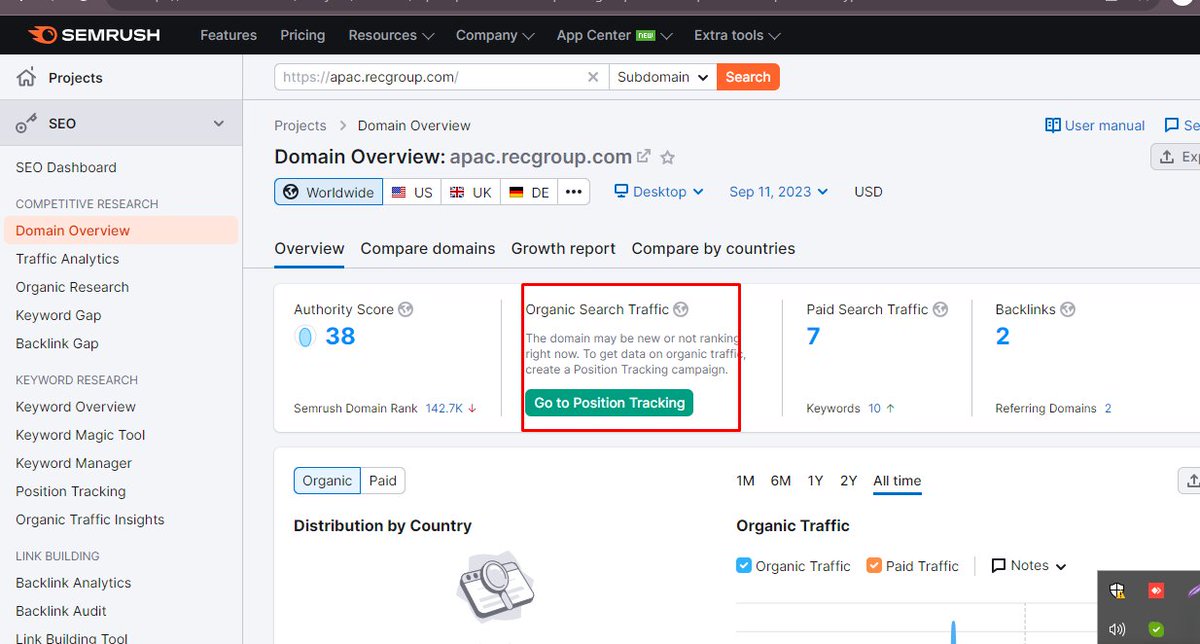This screenshot has height=644, width=1200.
Task: Open more countries ellipsis button
Action: point(573,192)
